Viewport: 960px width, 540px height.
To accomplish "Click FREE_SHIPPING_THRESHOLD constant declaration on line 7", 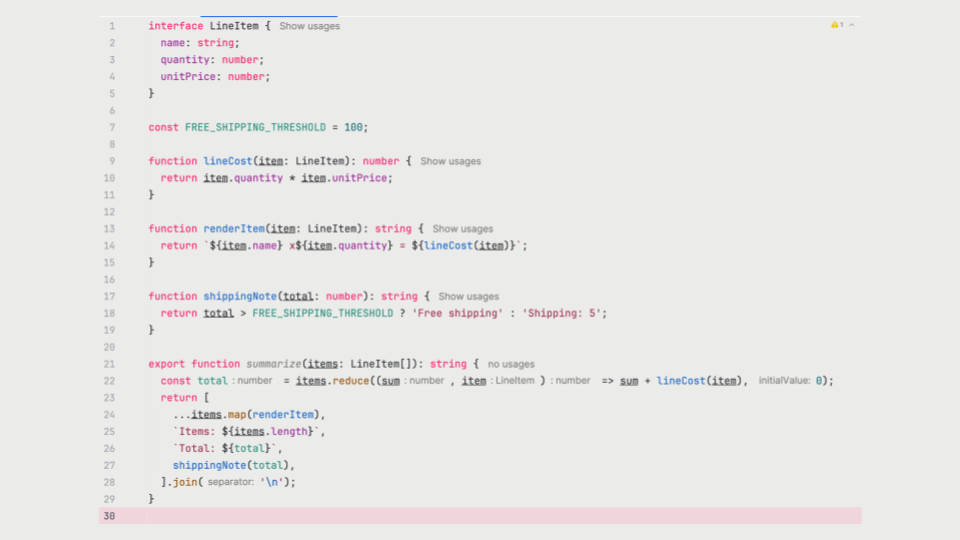I will click(255, 127).
